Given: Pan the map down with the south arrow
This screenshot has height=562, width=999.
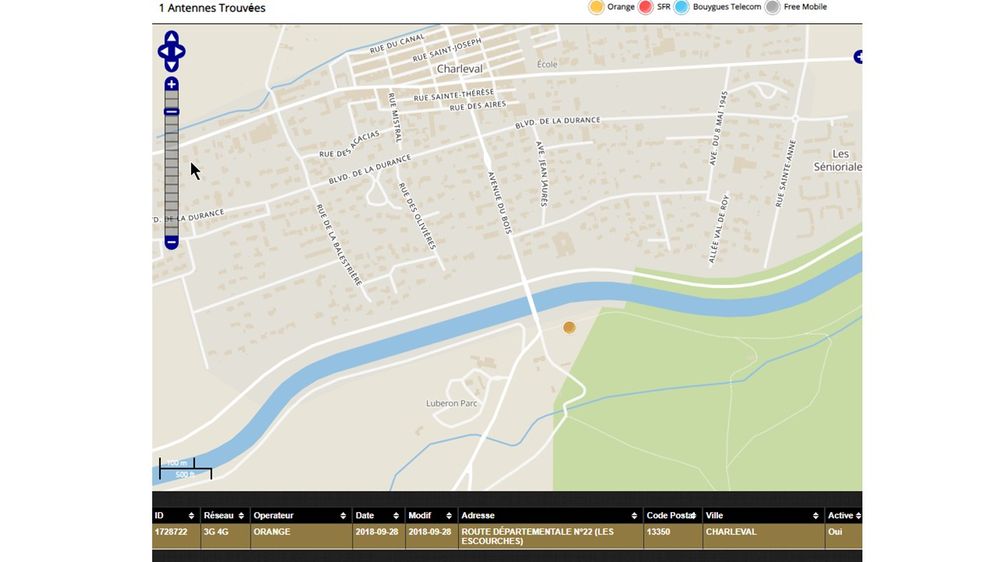Looking at the screenshot, I should point(171,66).
